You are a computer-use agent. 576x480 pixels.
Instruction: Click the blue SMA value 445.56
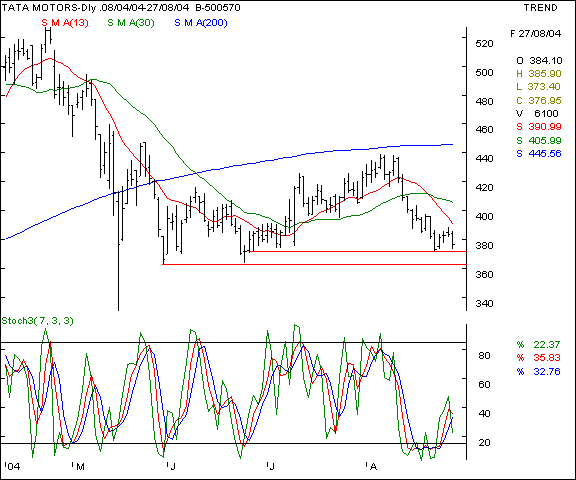point(545,154)
